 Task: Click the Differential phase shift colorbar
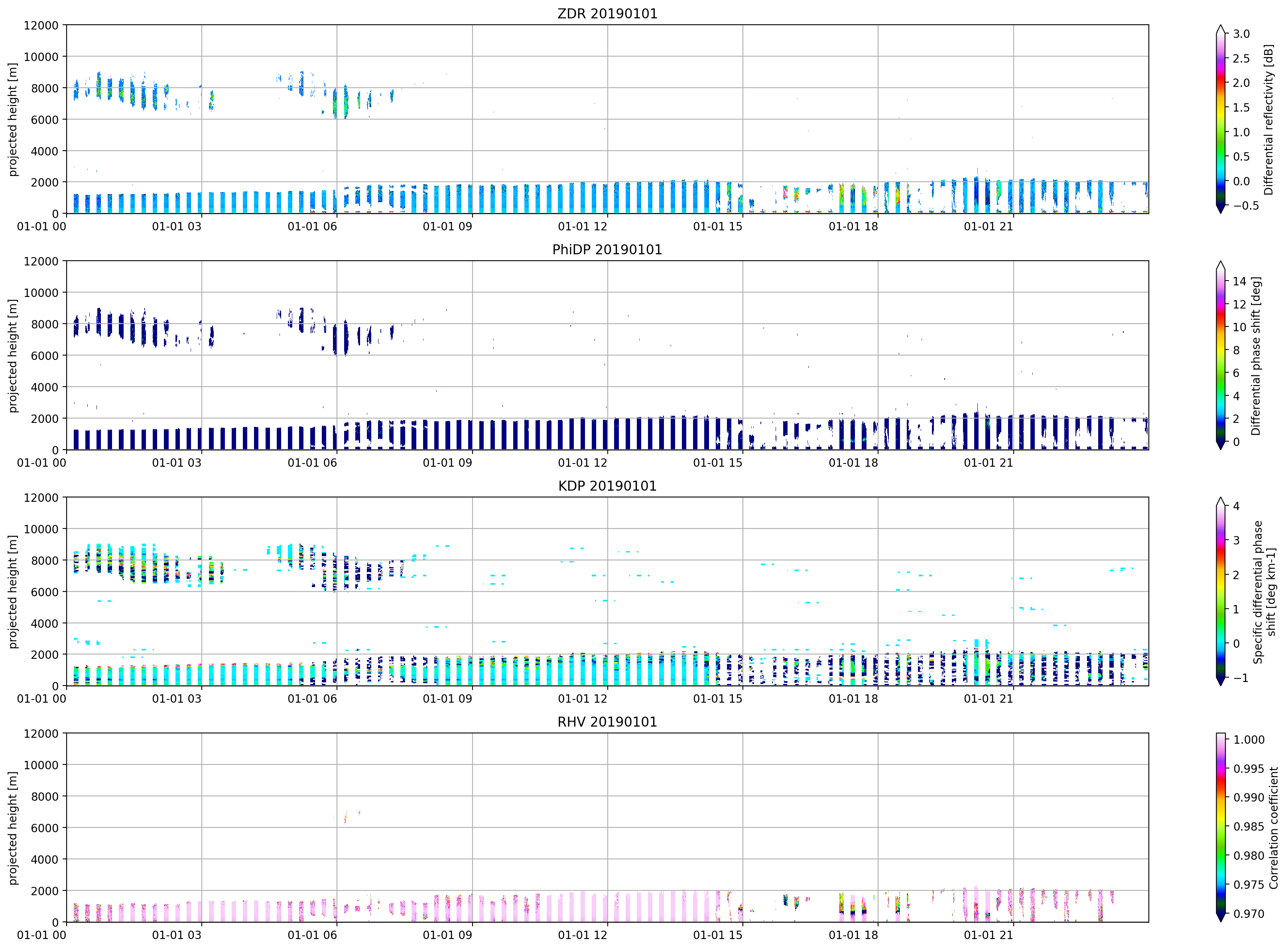point(1220,355)
